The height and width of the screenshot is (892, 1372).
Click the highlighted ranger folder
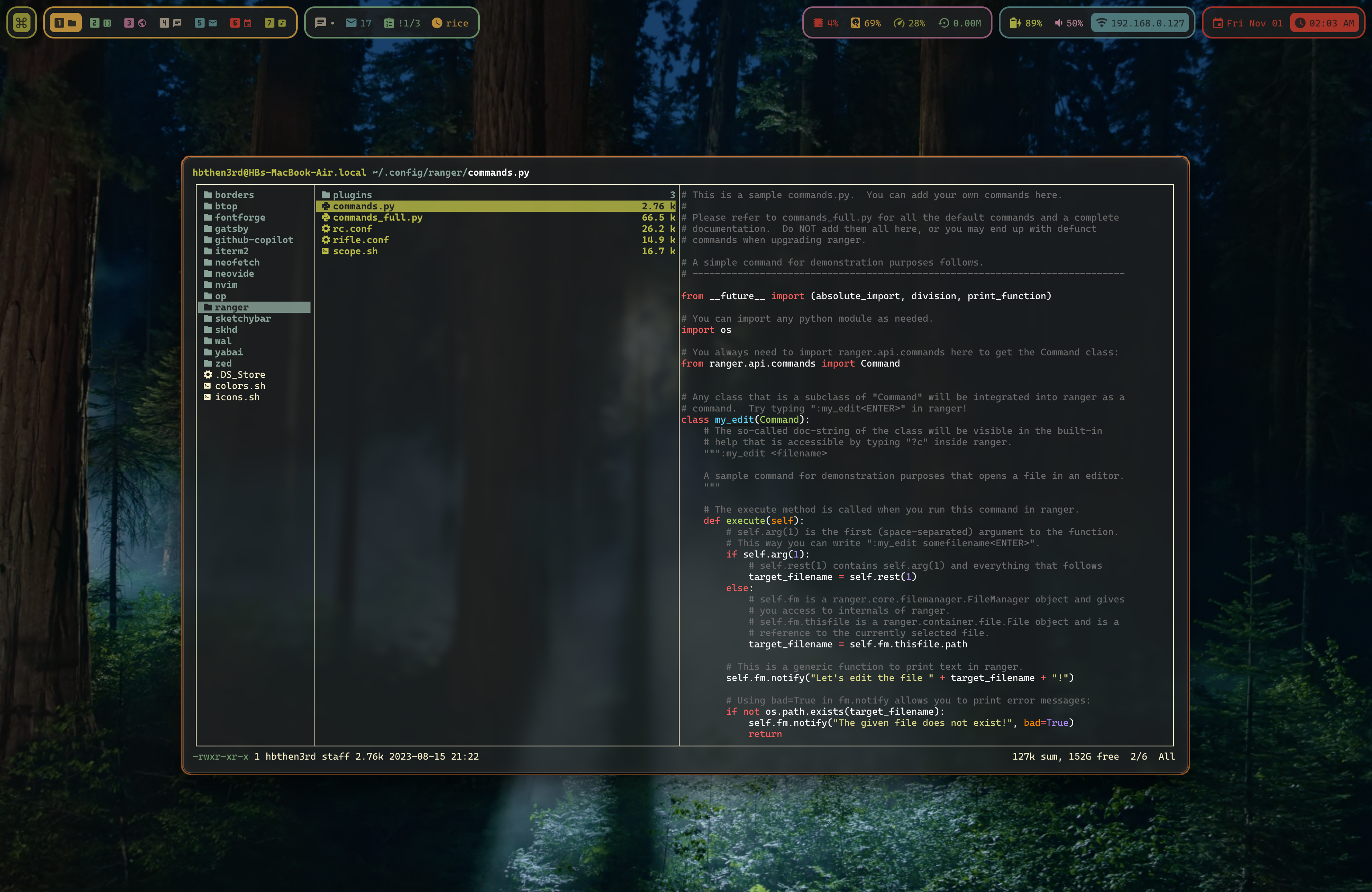[254, 307]
